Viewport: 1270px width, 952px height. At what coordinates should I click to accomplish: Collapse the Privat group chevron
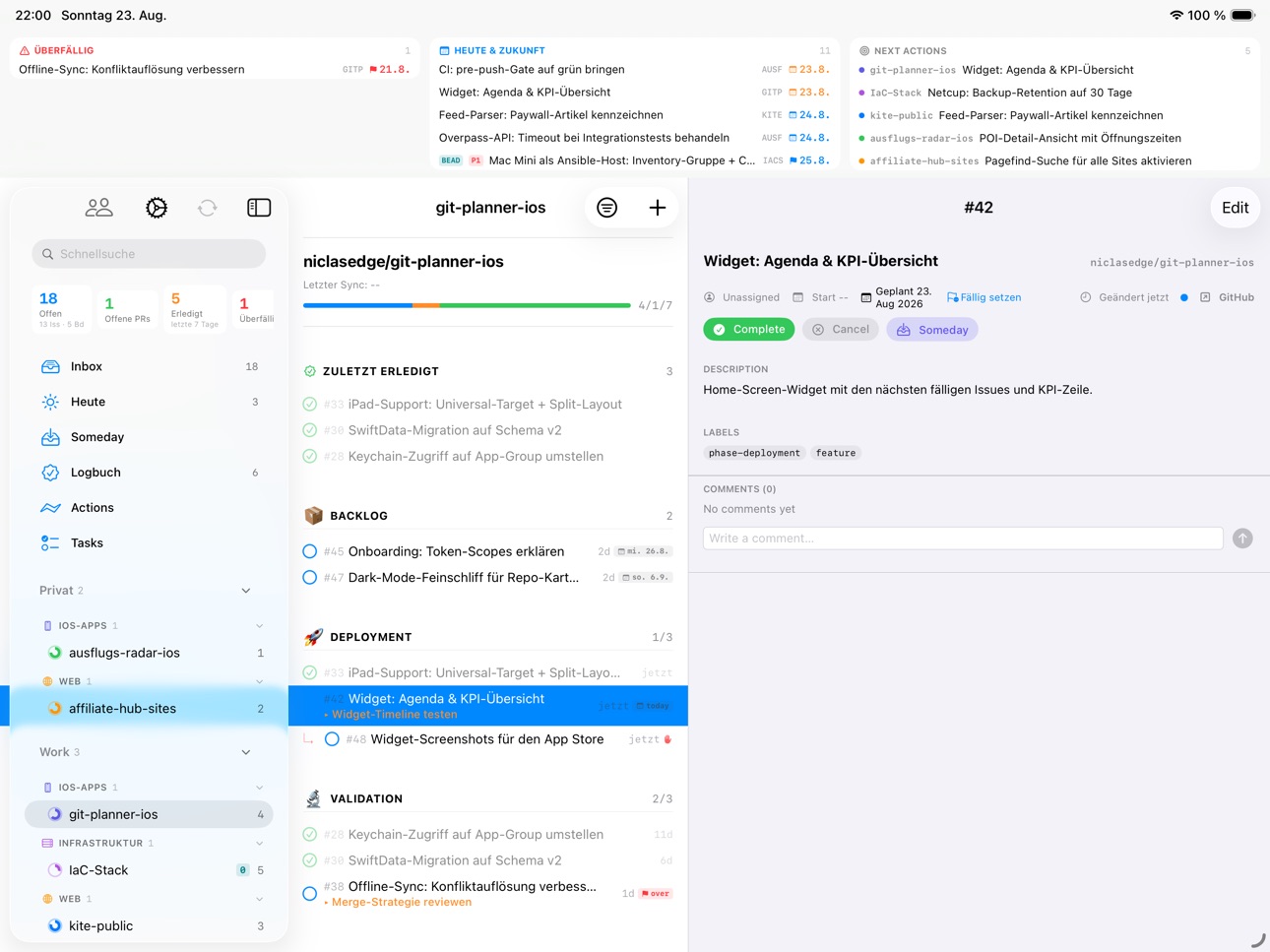(x=246, y=591)
